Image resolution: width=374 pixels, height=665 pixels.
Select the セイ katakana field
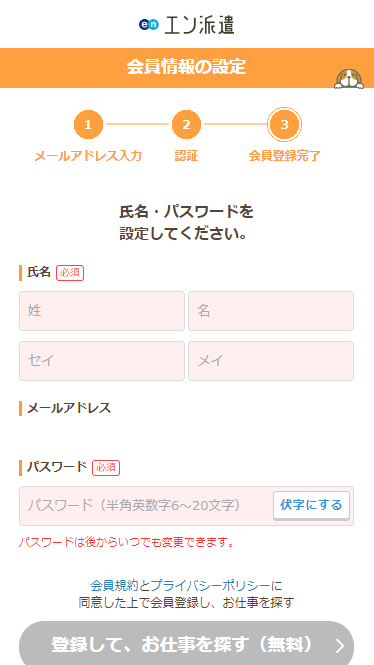tap(102, 361)
